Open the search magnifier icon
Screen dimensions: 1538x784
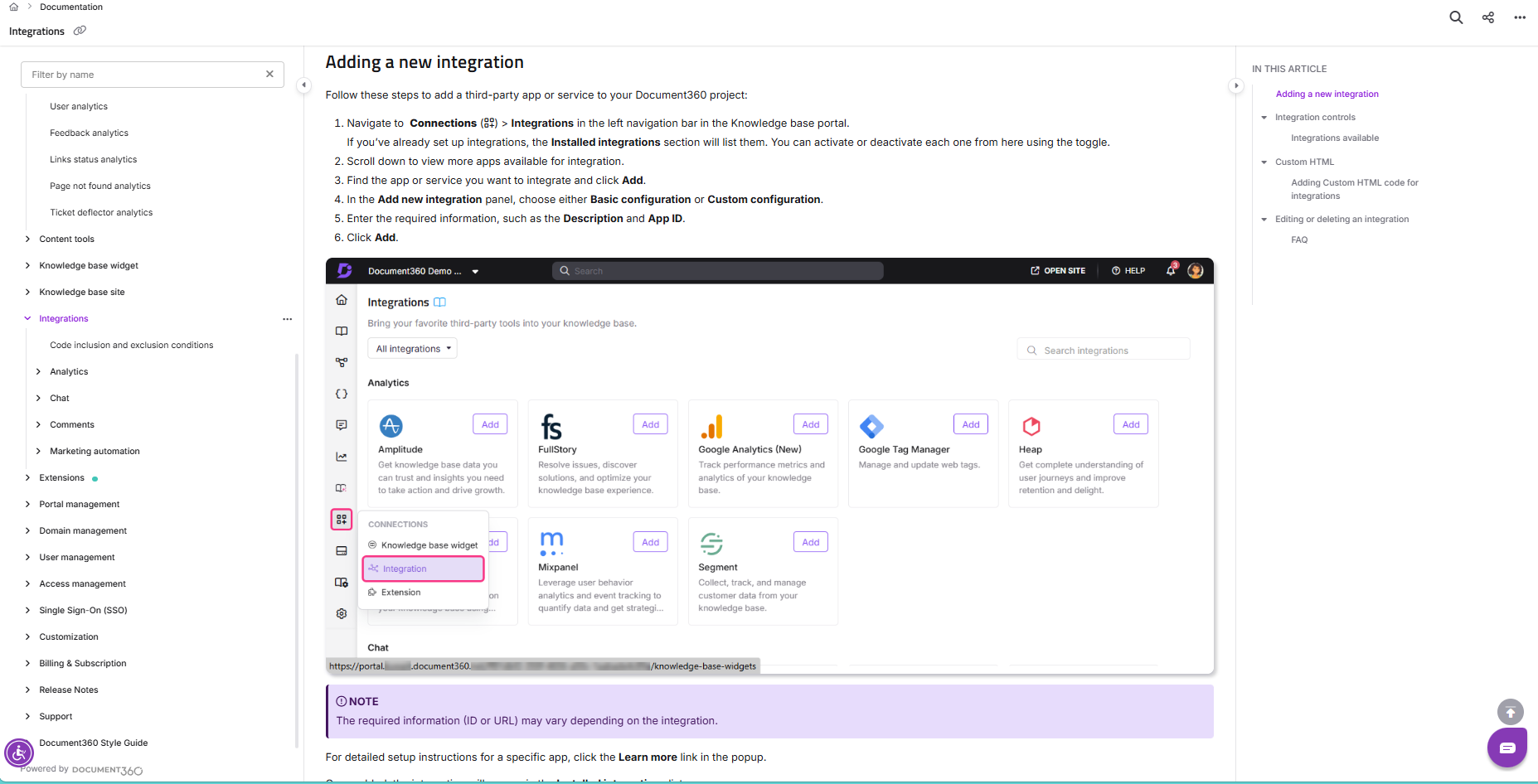(x=1456, y=17)
